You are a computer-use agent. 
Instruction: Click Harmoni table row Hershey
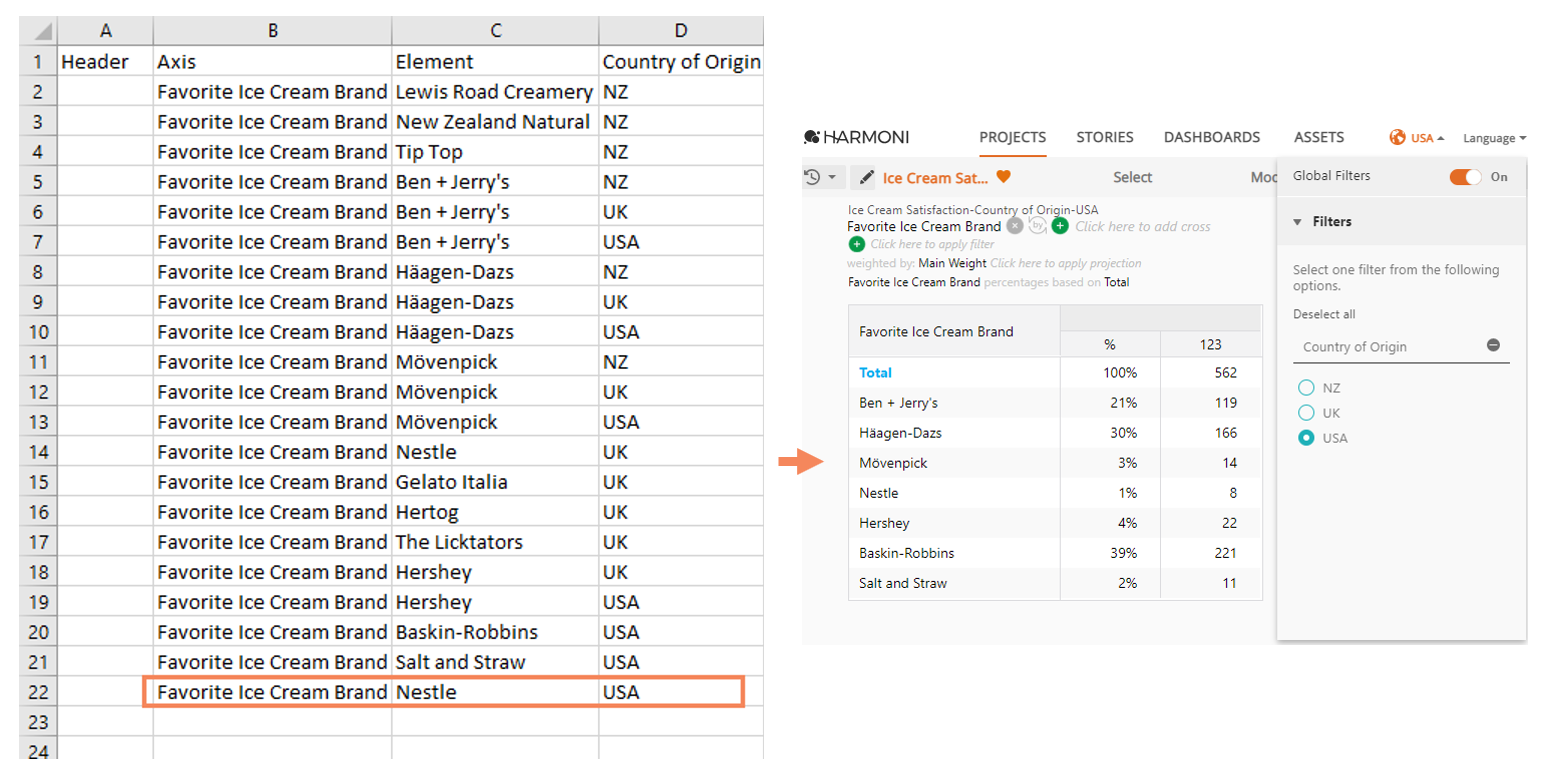[1055, 523]
